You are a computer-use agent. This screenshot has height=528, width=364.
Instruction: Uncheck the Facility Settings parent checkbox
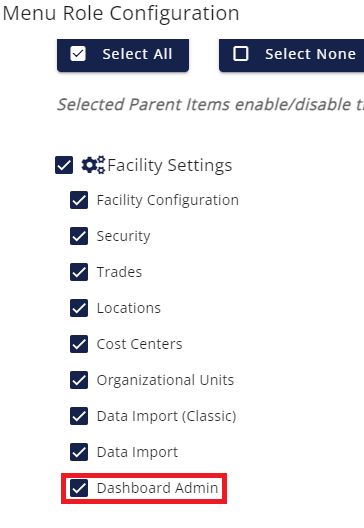click(x=64, y=165)
